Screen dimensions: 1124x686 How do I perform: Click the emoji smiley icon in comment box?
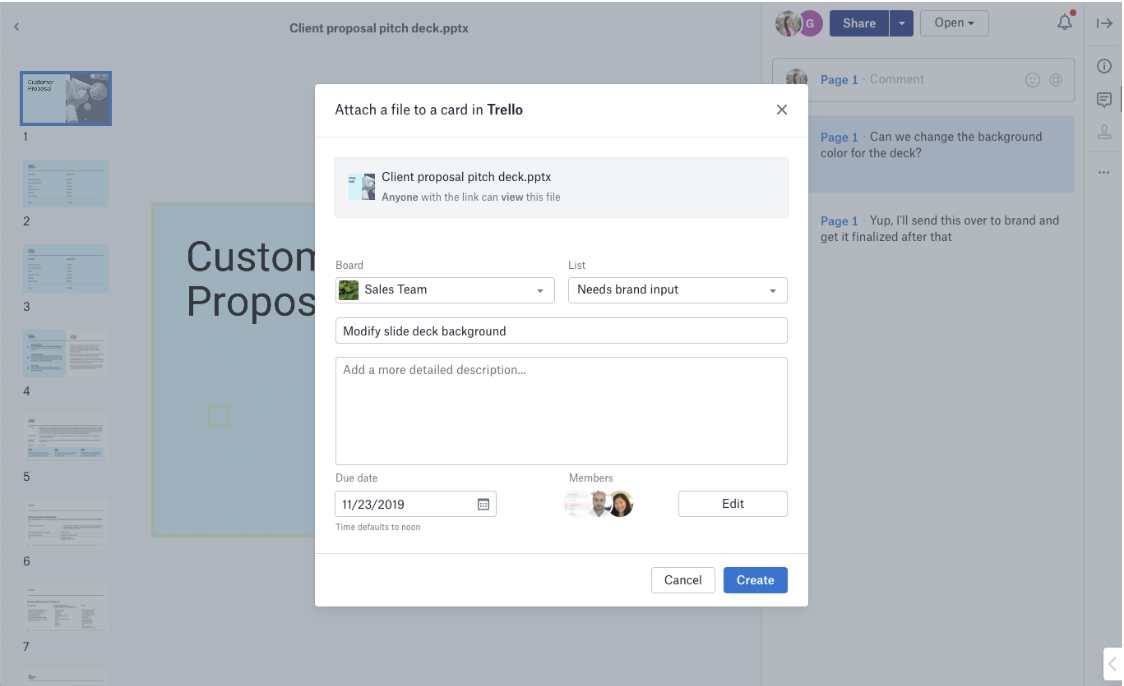pos(1032,80)
